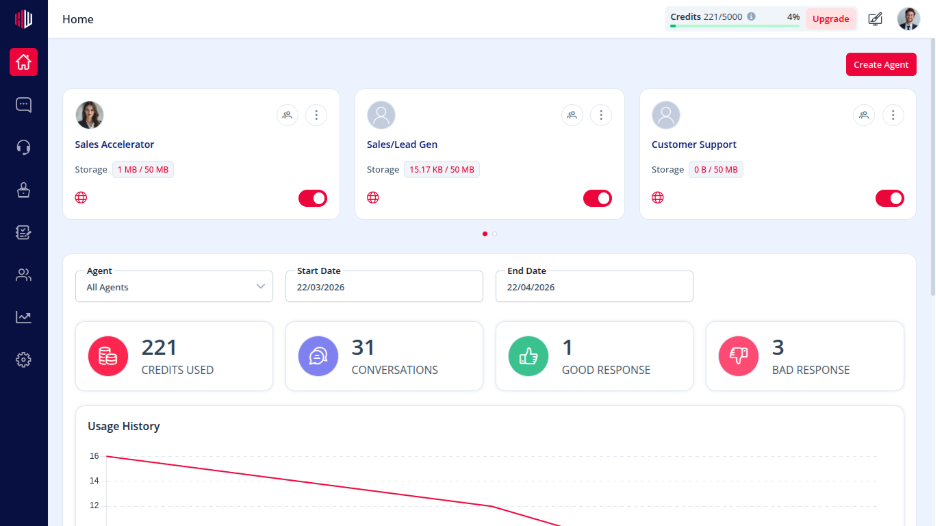936x526 pixels.
Task: Click the Upgrade button
Action: tap(830, 19)
